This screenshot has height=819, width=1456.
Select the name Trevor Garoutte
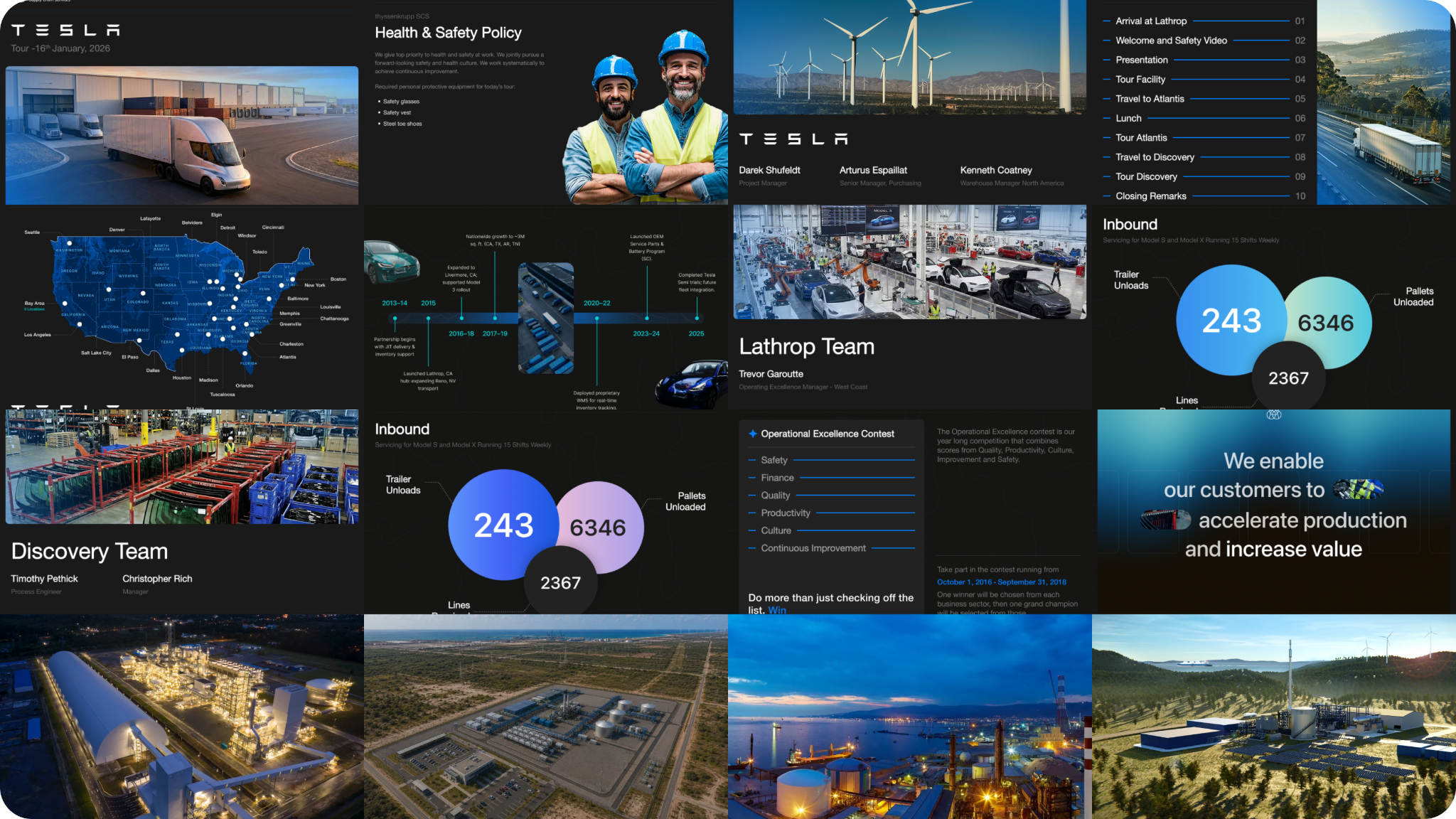coord(771,374)
